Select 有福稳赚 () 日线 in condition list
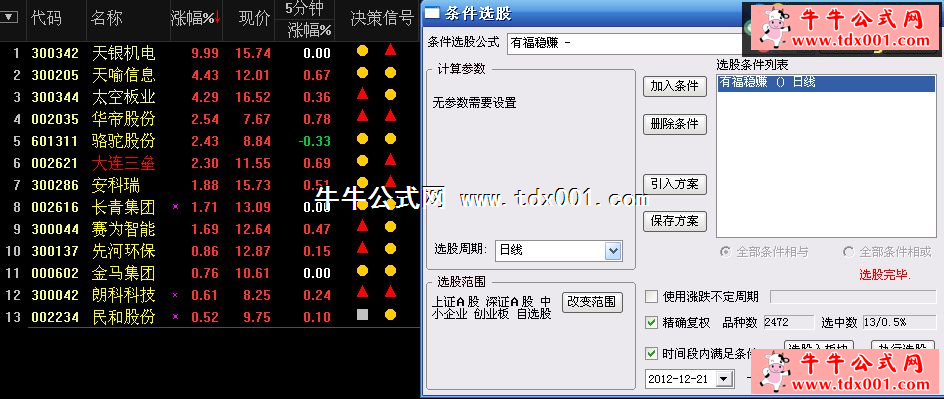The height and width of the screenshot is (399, 944). point(825,82)
